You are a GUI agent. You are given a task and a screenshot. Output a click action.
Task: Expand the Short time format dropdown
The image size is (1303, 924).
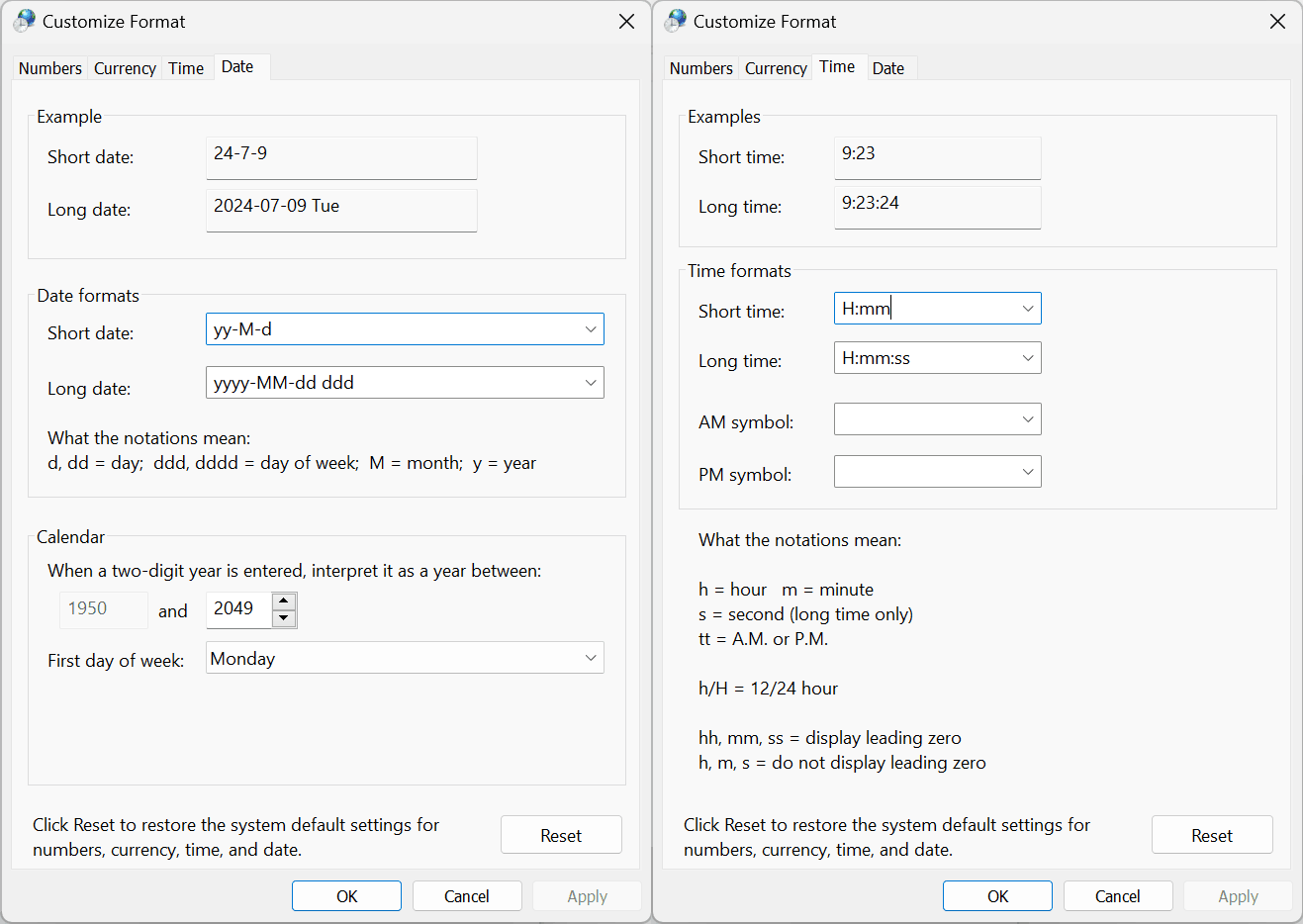point(1028,309)
